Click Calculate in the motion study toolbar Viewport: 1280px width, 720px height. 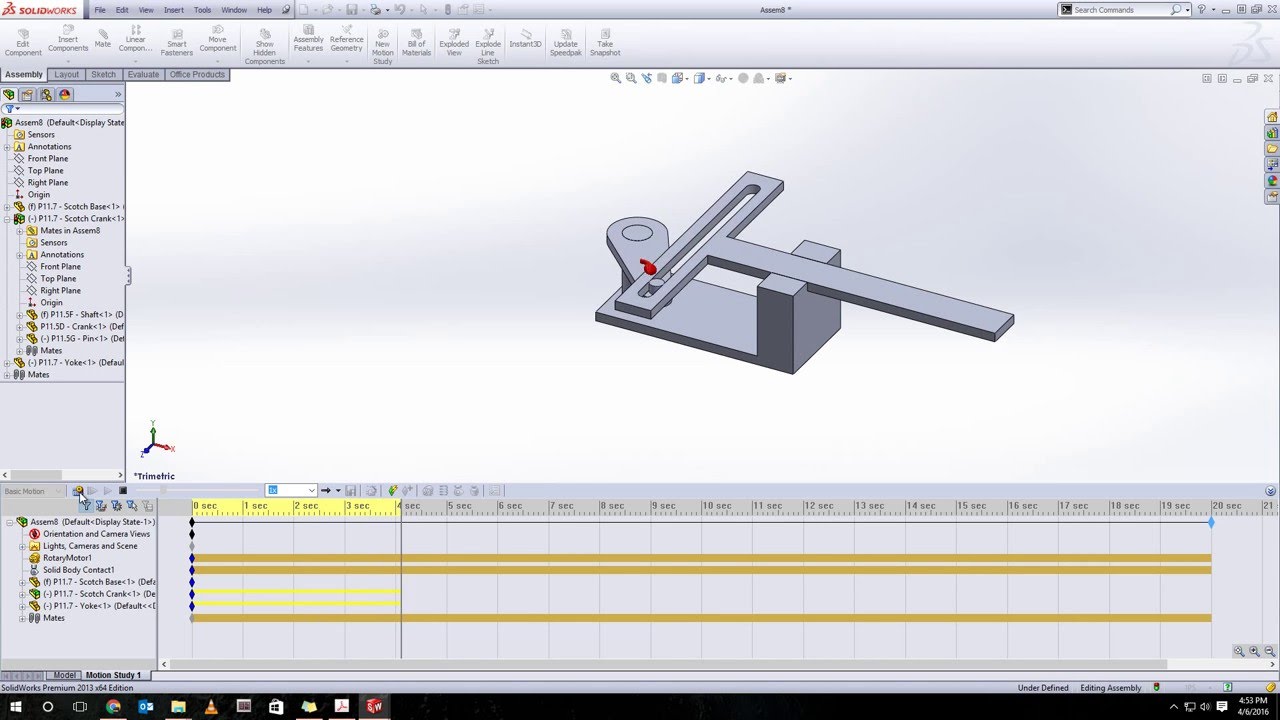[78, 491]
